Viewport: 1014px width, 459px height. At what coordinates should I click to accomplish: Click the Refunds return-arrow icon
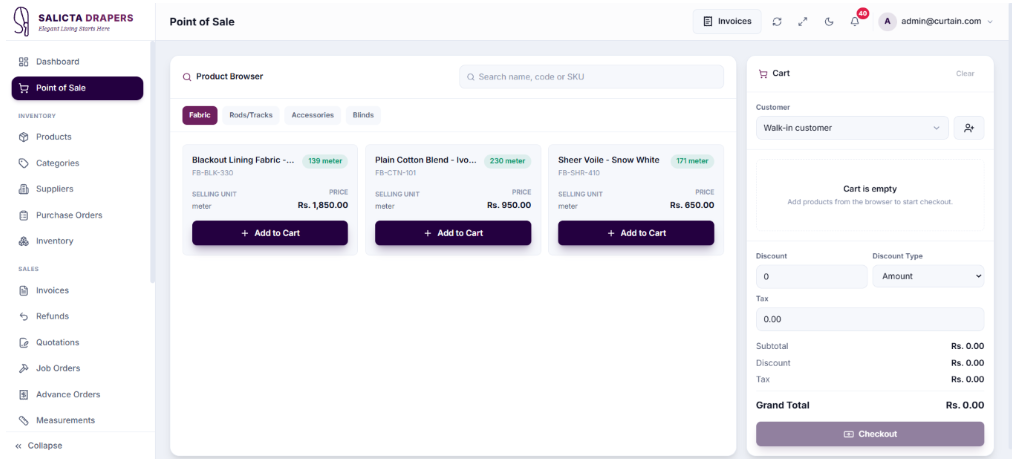pos(24,316)
